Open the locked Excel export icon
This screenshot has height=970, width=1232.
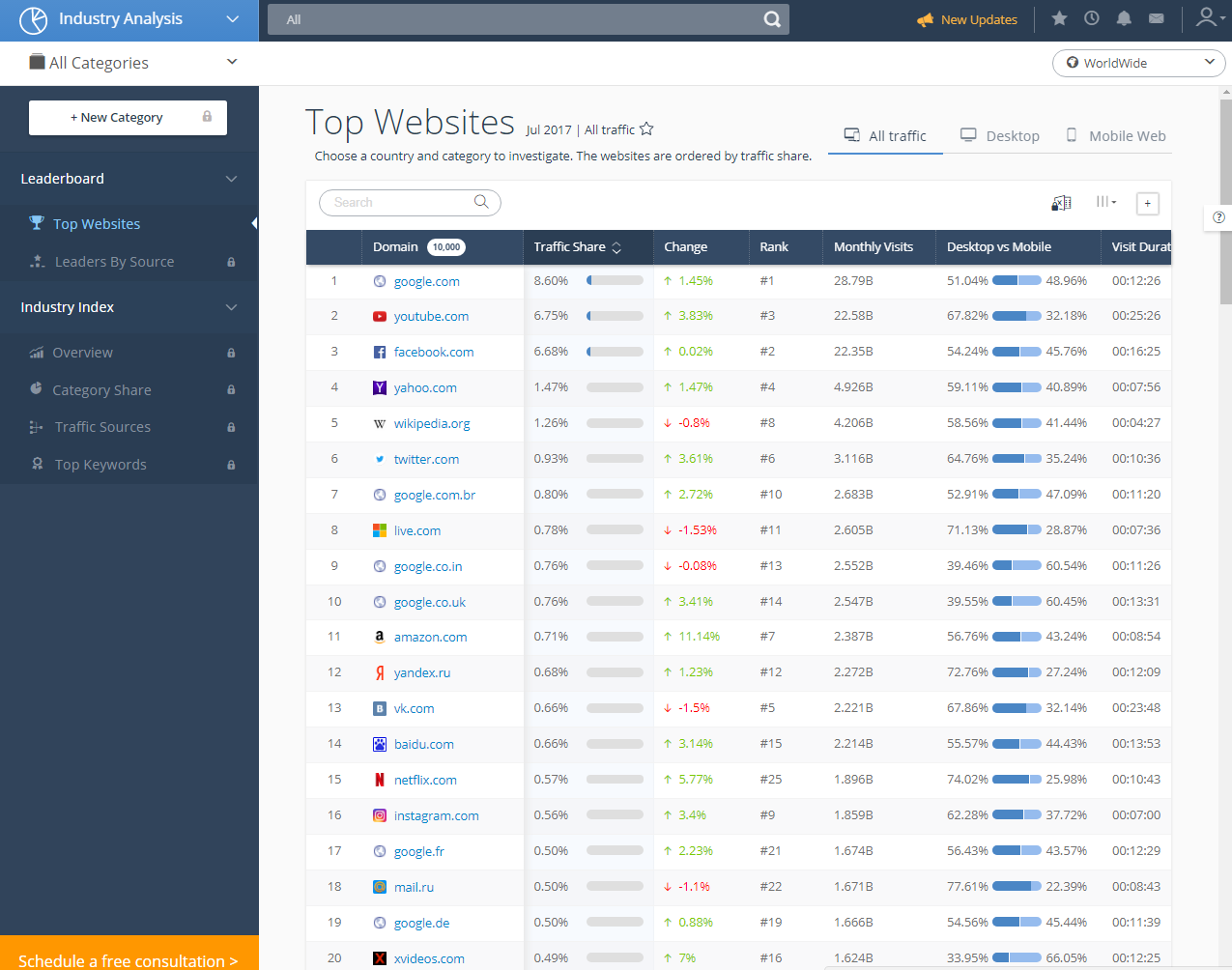[1060, 203]
